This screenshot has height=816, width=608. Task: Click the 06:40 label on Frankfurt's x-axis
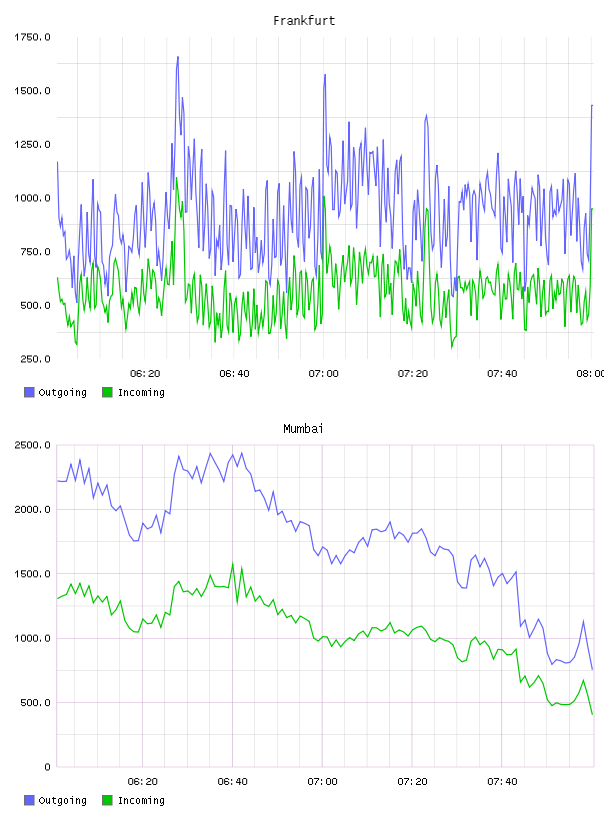pyautogui.click(x=234, y=373)
